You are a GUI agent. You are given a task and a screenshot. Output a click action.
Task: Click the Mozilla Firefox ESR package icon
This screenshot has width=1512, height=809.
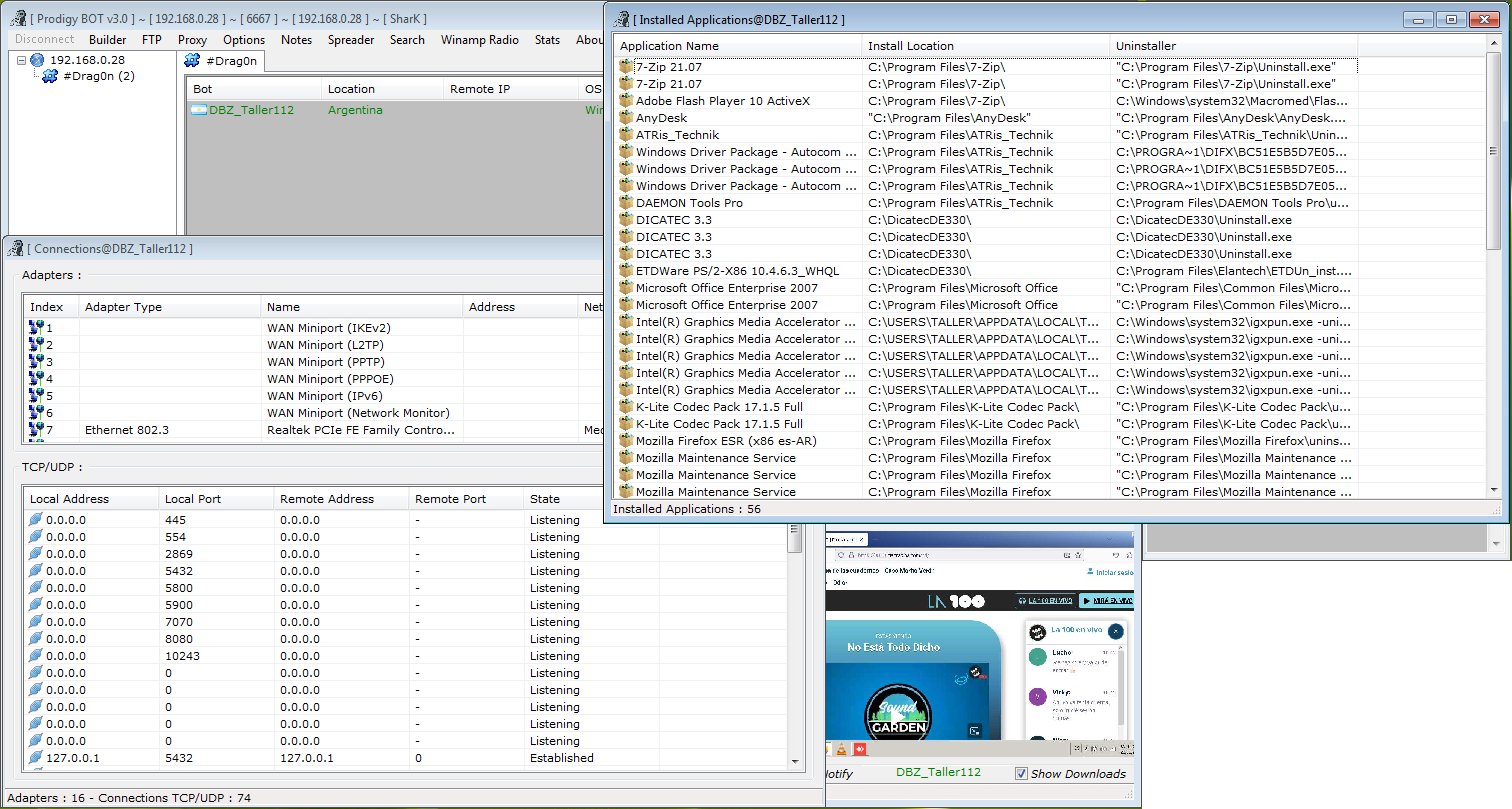pyautogui.click(x=627, y=441)
